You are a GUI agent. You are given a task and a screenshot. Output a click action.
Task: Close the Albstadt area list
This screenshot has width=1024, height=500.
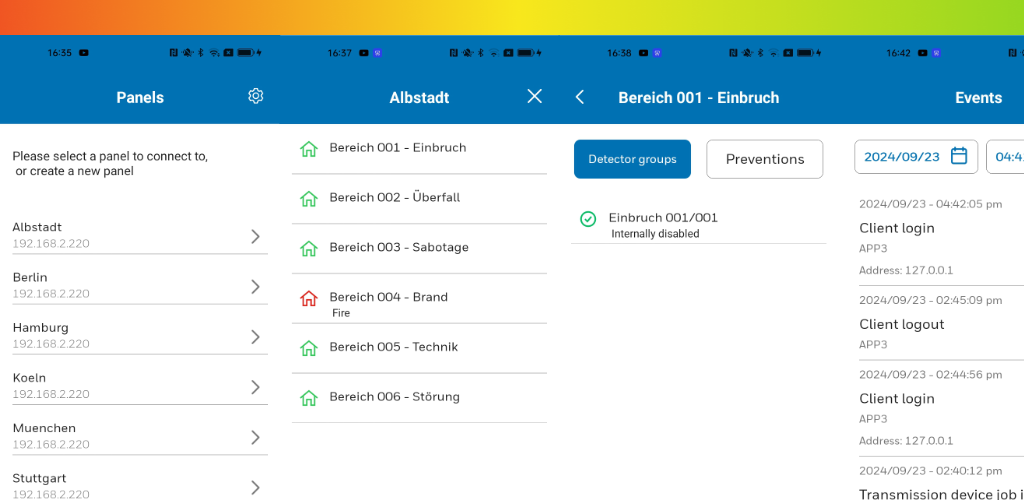[534, 97]
